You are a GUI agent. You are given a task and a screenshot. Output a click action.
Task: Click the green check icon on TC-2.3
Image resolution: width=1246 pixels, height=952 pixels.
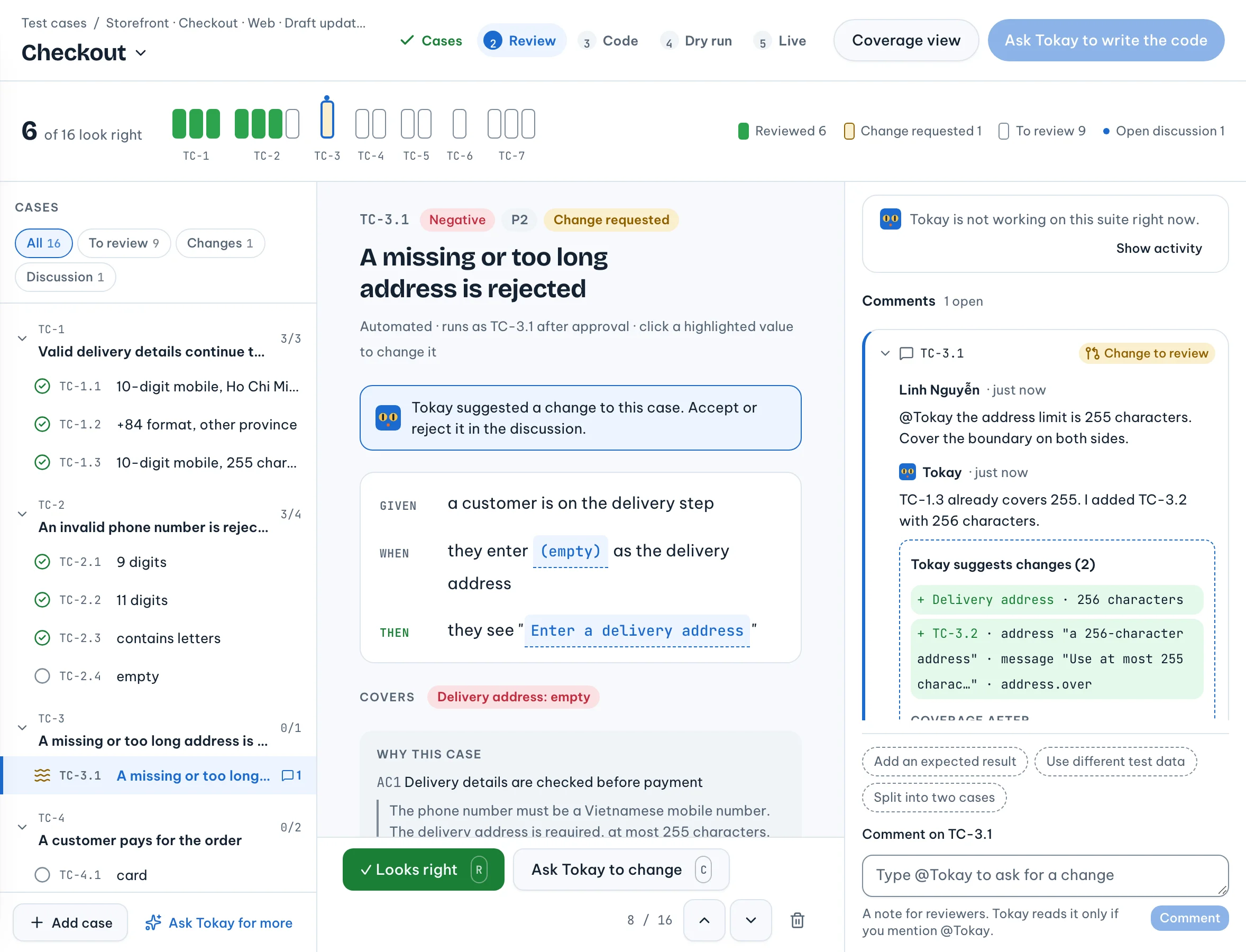click(x=42, y=638)
